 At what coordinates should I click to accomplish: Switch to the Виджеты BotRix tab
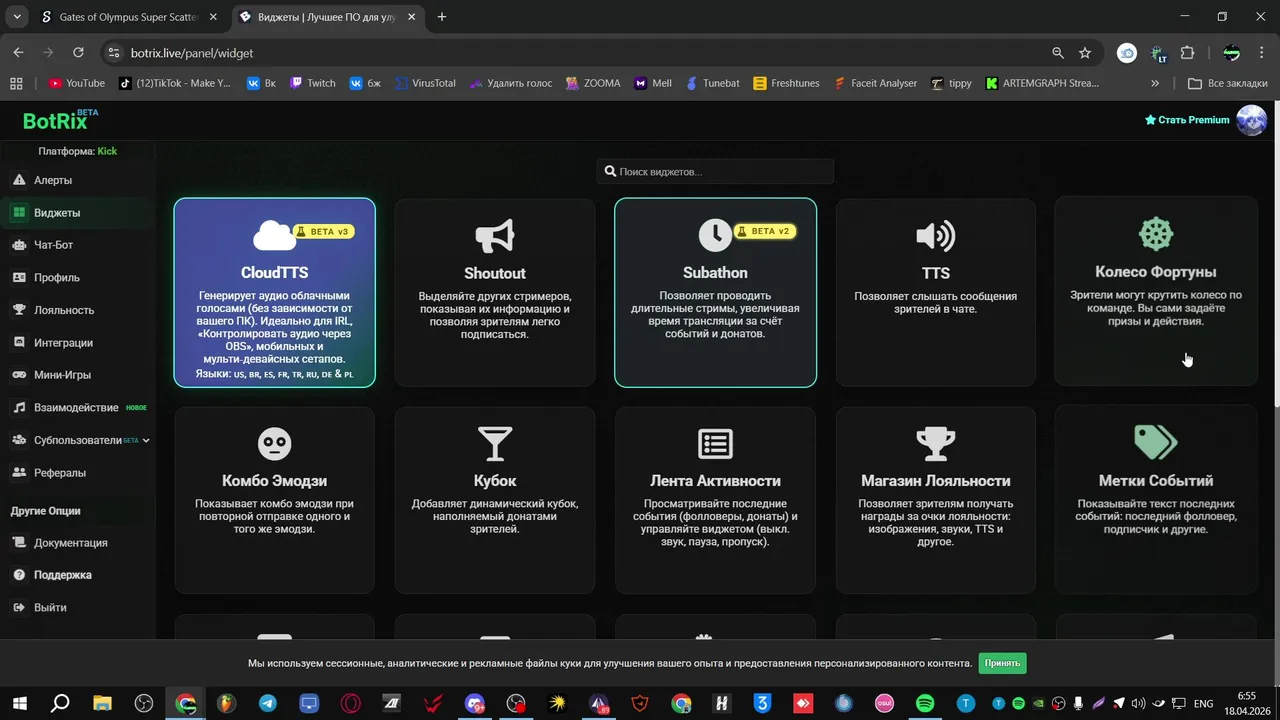pos(328,17)
